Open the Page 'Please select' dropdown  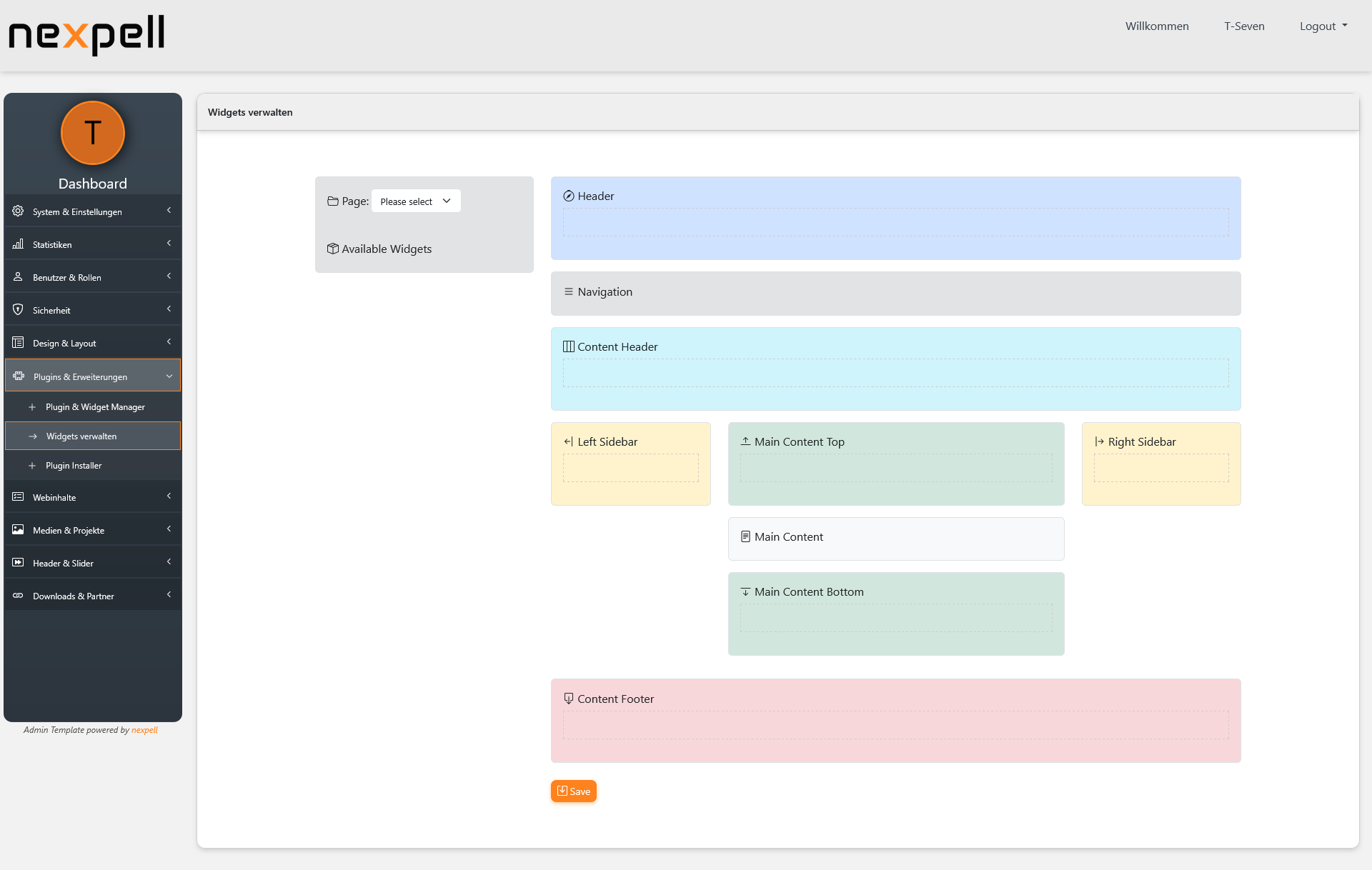[415, 201]
